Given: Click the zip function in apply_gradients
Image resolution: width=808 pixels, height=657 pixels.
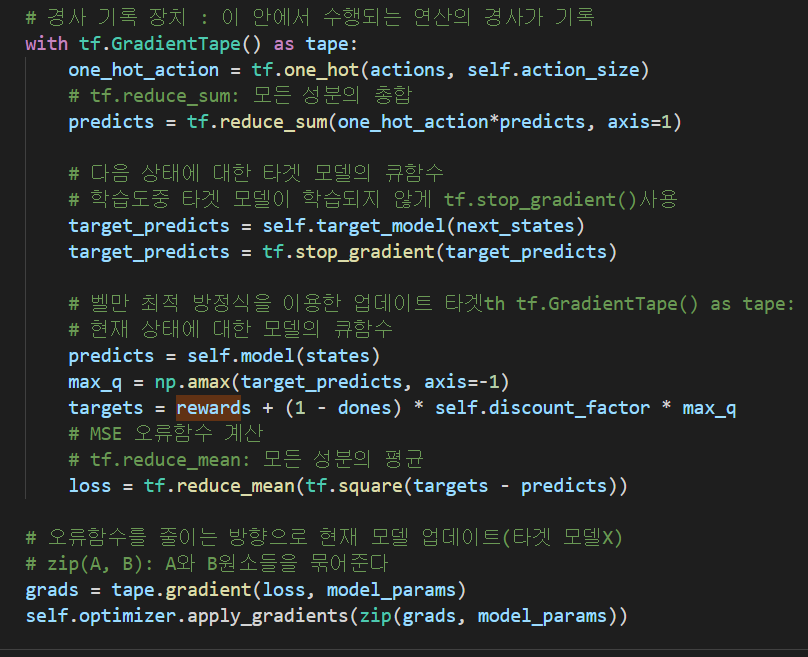Looking at the screenshot, I should click(x=375, y=616).
